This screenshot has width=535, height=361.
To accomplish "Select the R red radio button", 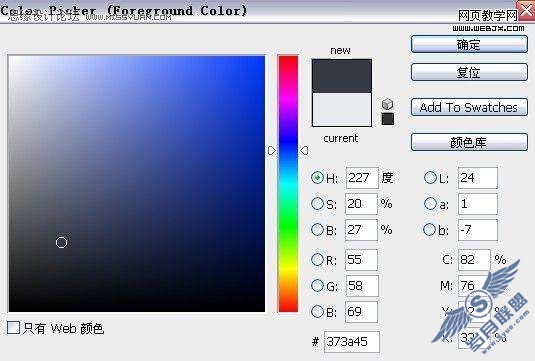I will [317, 260].
